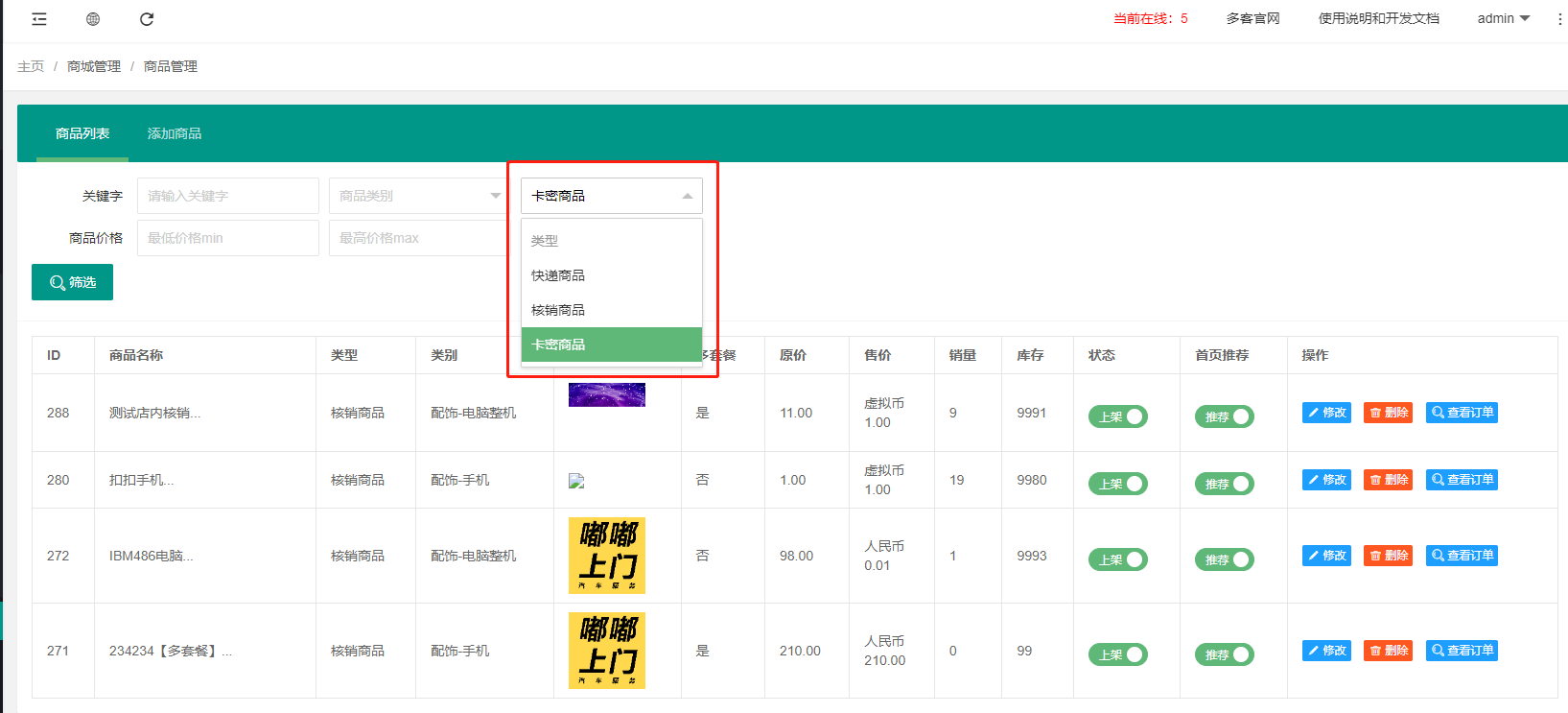Click the 筛选 filter button
The height and width of the screenshot is (713, 1568).
pos(72,282)
